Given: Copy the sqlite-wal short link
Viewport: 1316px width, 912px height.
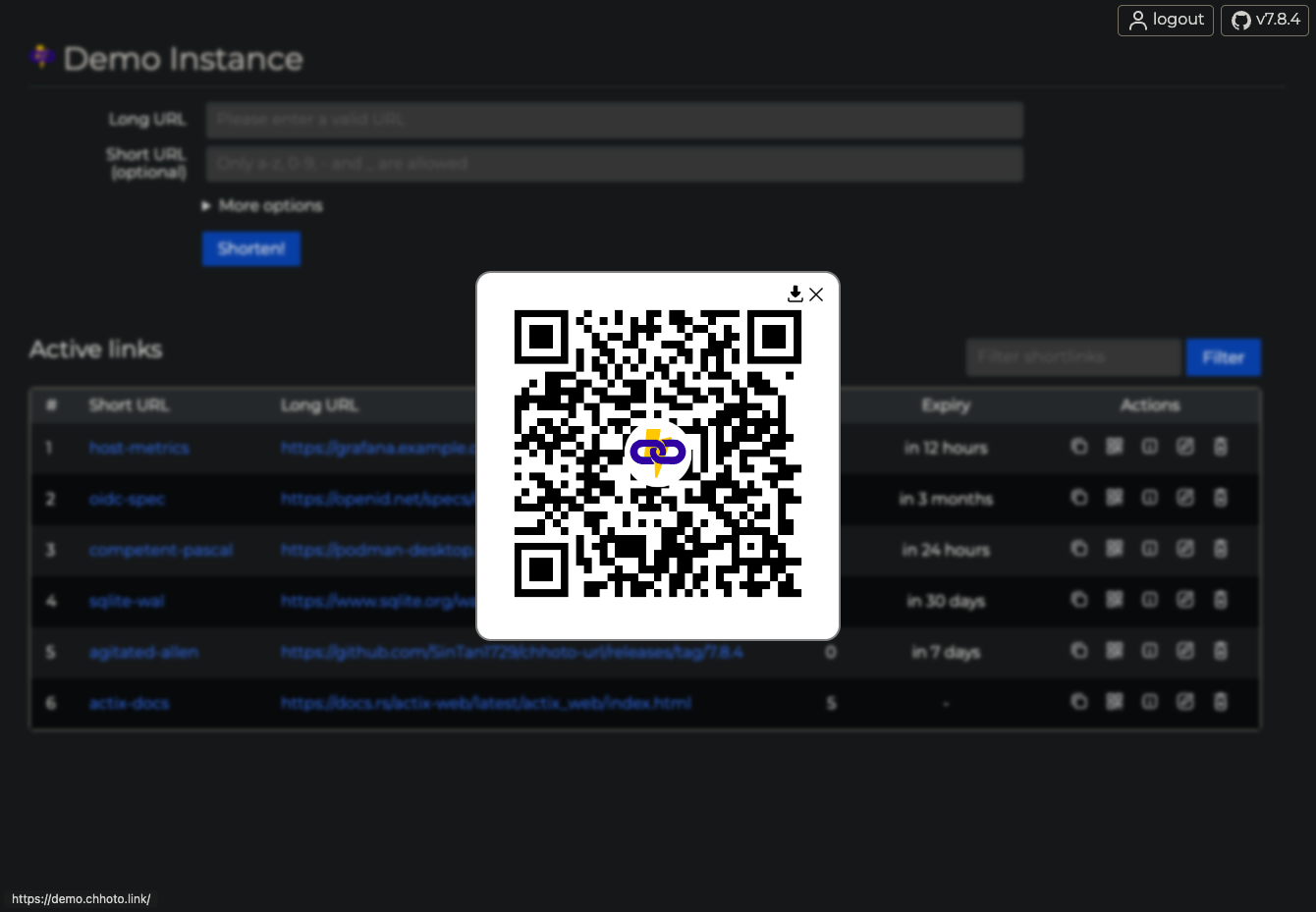Looking at the screenshot, I should (x=1079, y=599).
